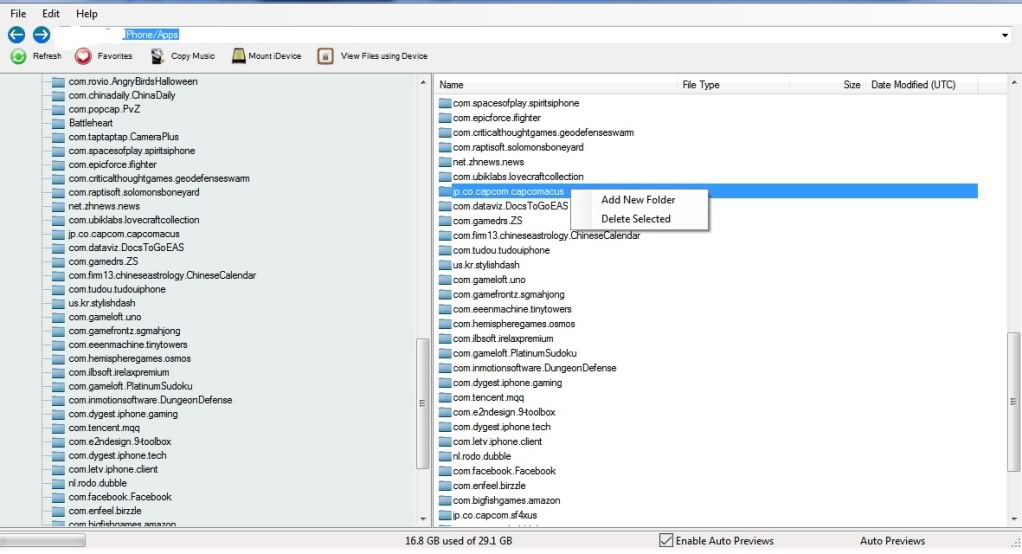Select com.rovio.AngryBirdsHalloween in the tree
Viewport: 1022px width, 554px height.
click(133, 81)
